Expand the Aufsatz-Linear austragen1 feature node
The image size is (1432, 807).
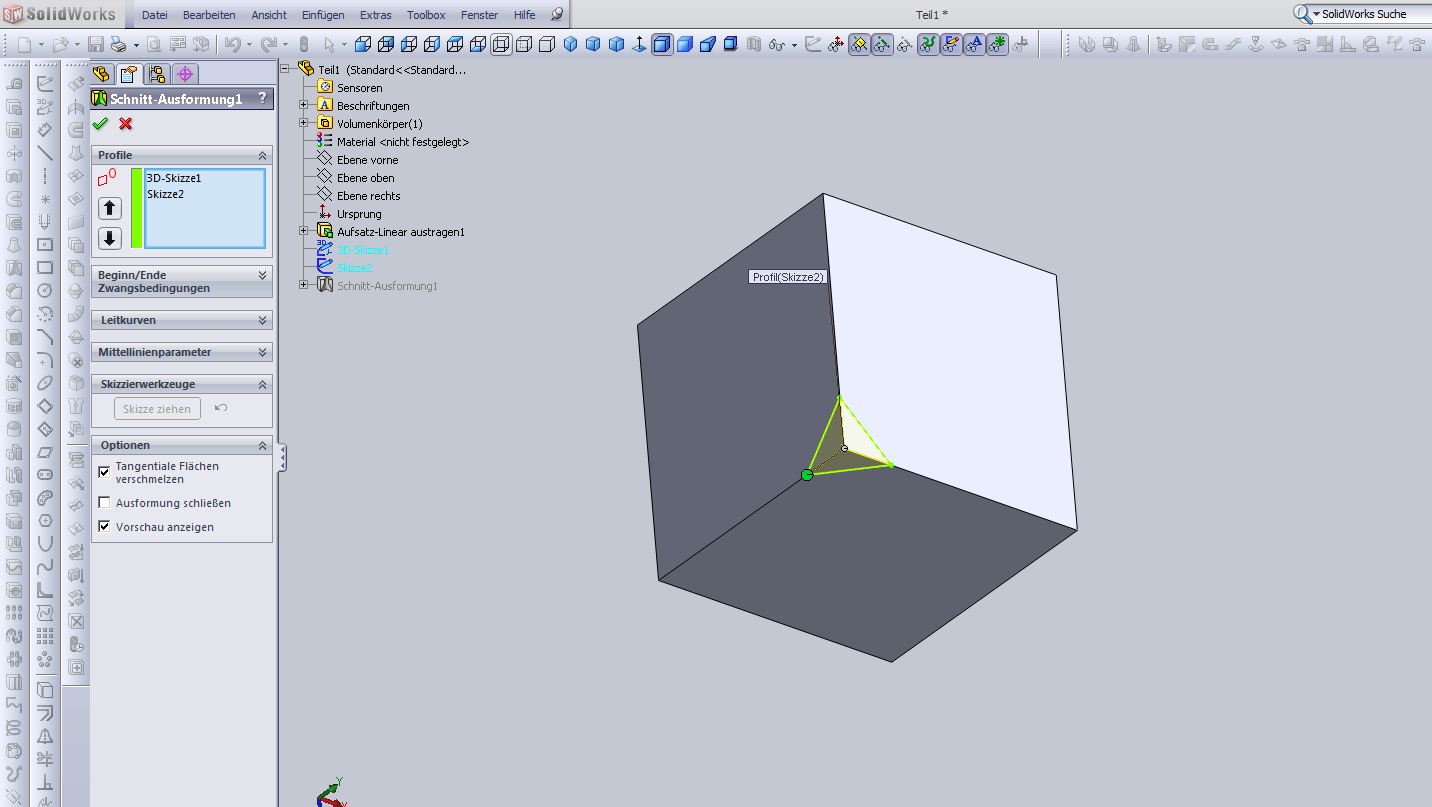[304, 230]
